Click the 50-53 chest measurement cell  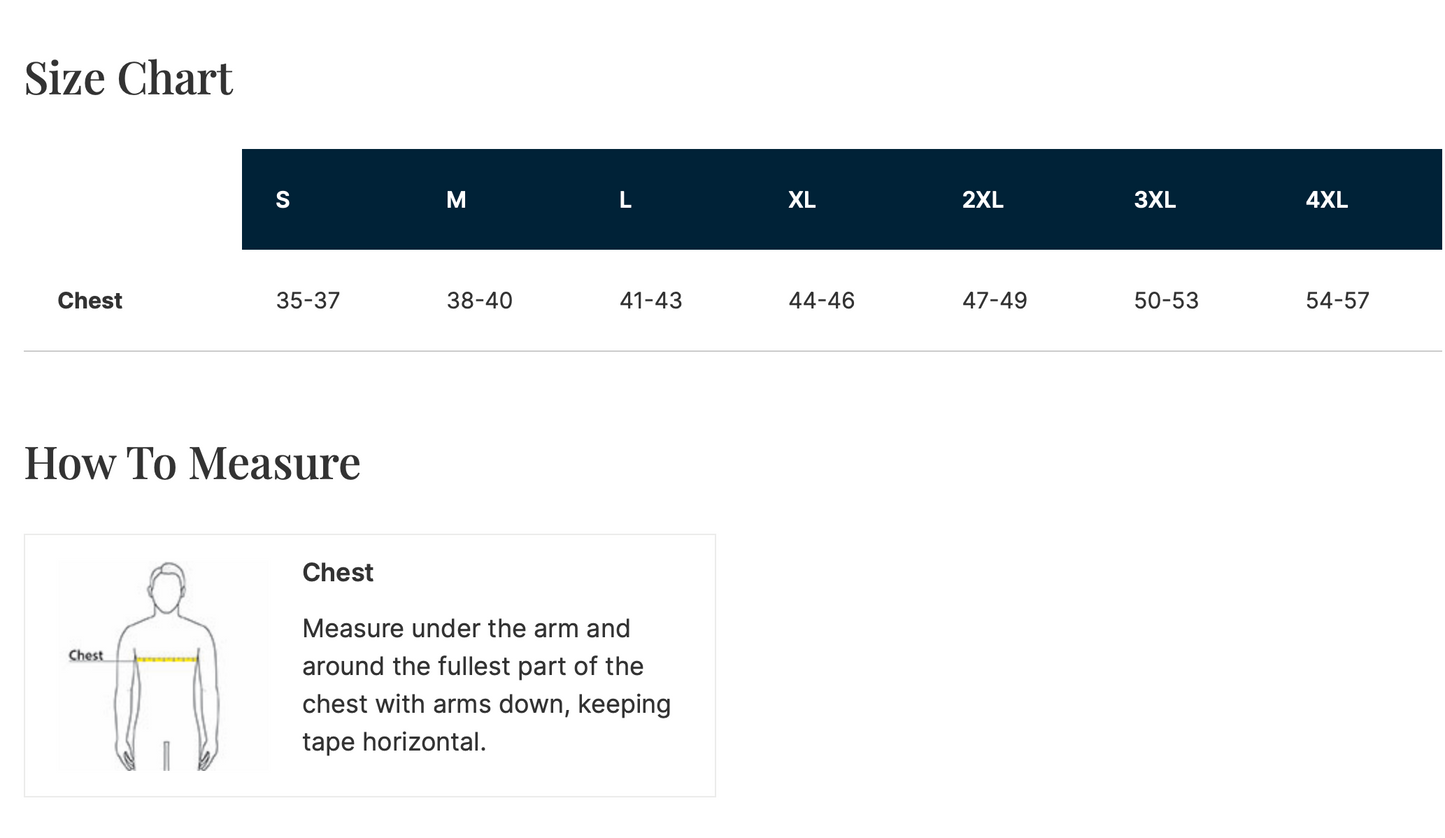click(1166, 301)
